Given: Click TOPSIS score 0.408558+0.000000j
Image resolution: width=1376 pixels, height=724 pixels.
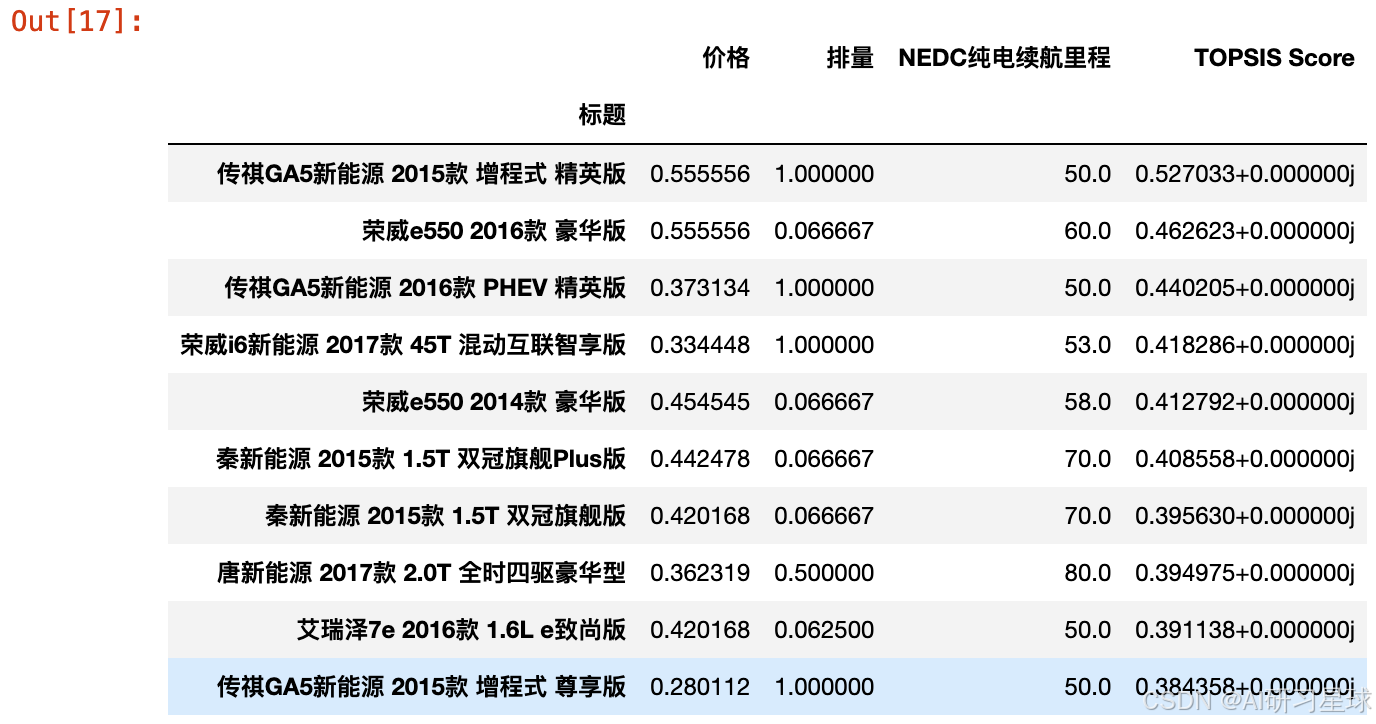Looking at the screenshot, I should tap(1244, 459).
